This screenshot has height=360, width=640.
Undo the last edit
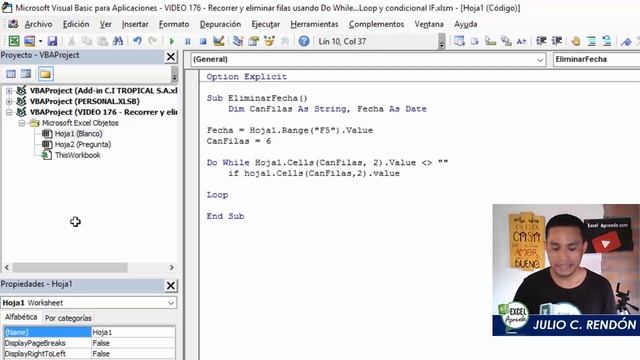pos(137,41)
